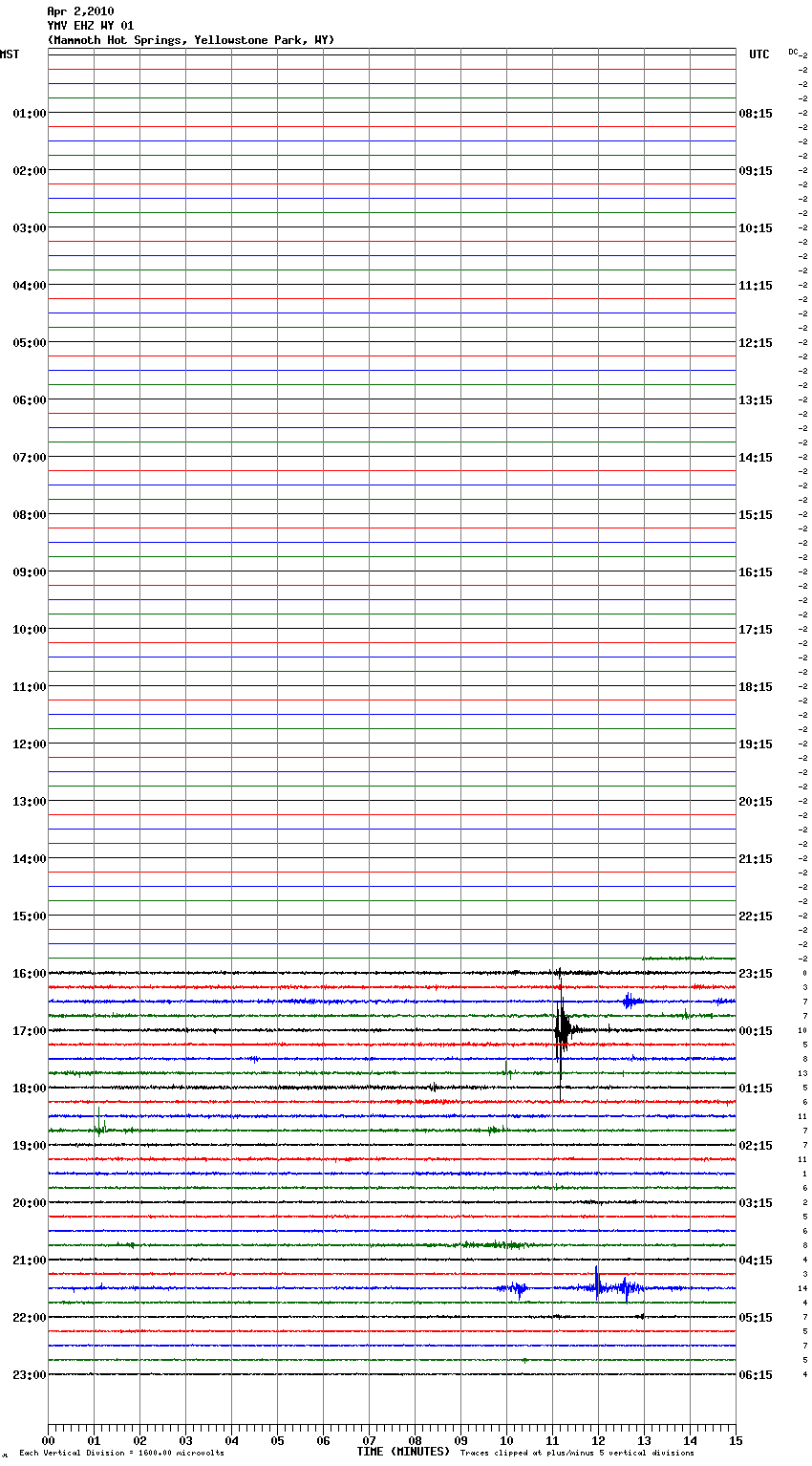812x1466 pixels.
Task: Click the MST column header
Action: (x=10, y=54)
